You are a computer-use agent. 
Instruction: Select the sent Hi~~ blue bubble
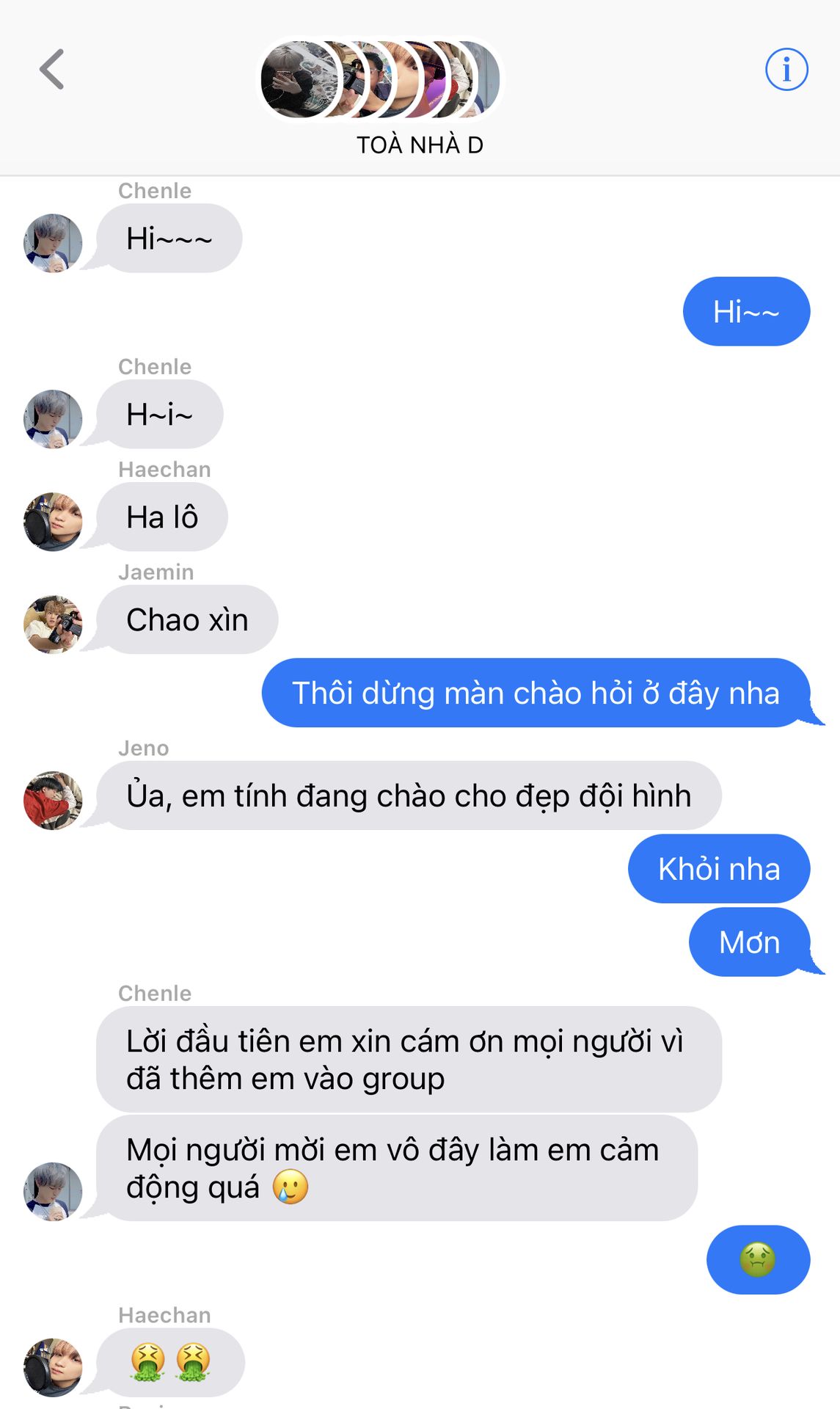(x=746, y=312)
